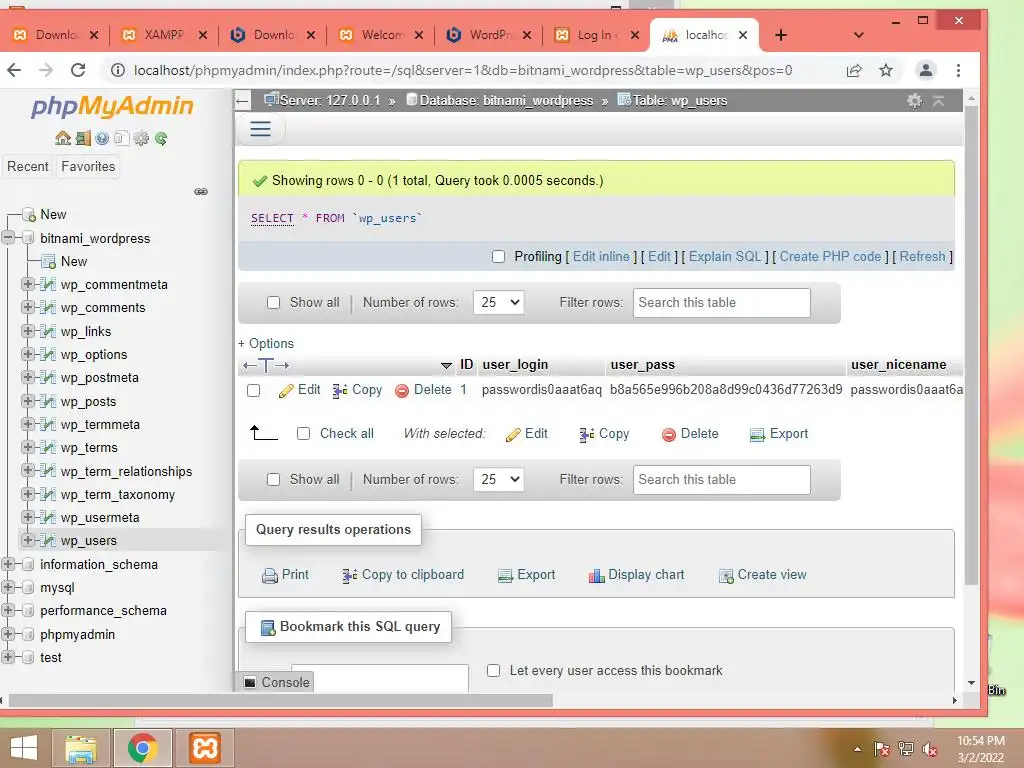The width and height of the screenshot is (1024, 768).
Task: Open page settings gear in top bar
Action: (914, 101)
